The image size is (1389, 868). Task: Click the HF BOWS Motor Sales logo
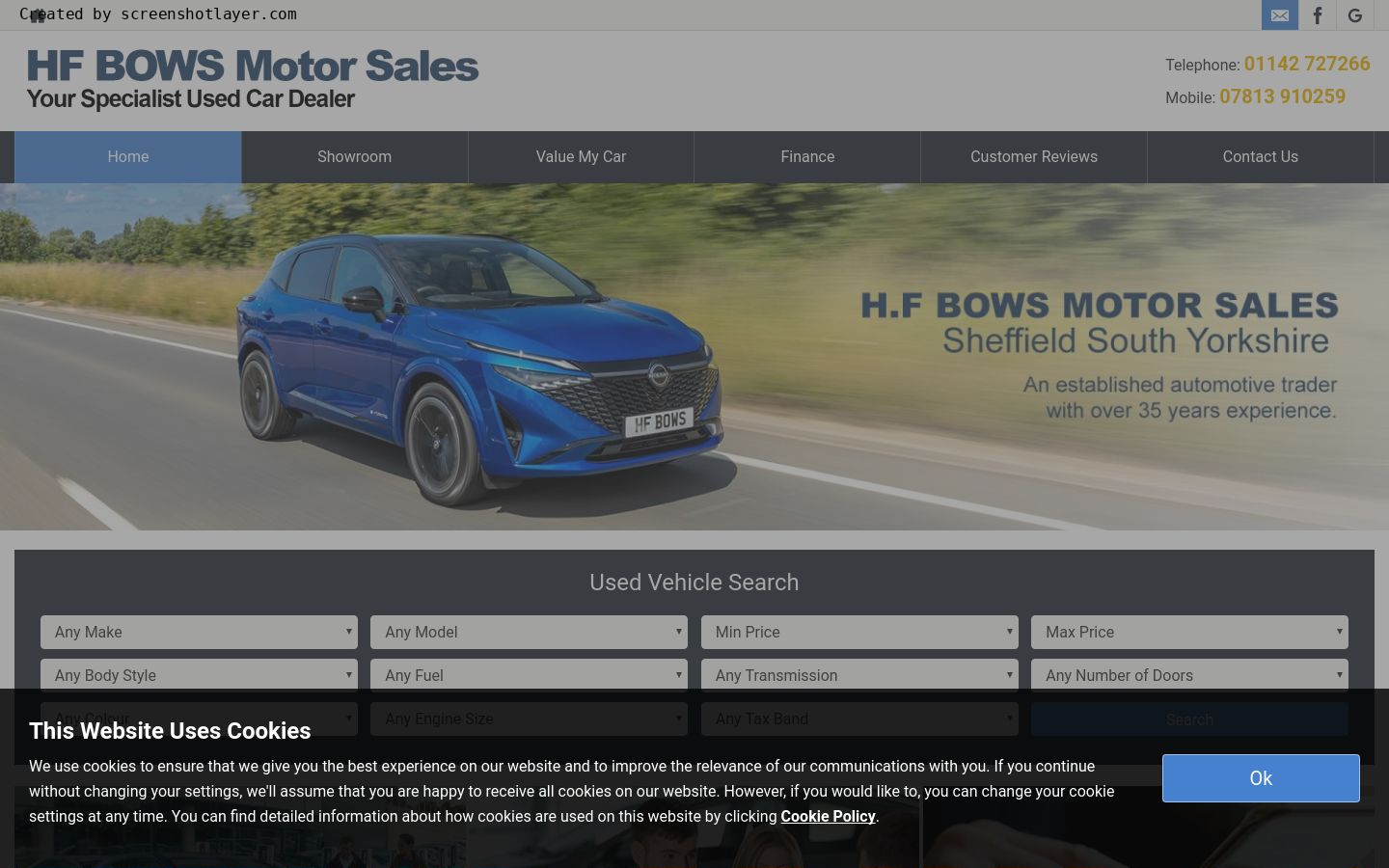[253, 80]
